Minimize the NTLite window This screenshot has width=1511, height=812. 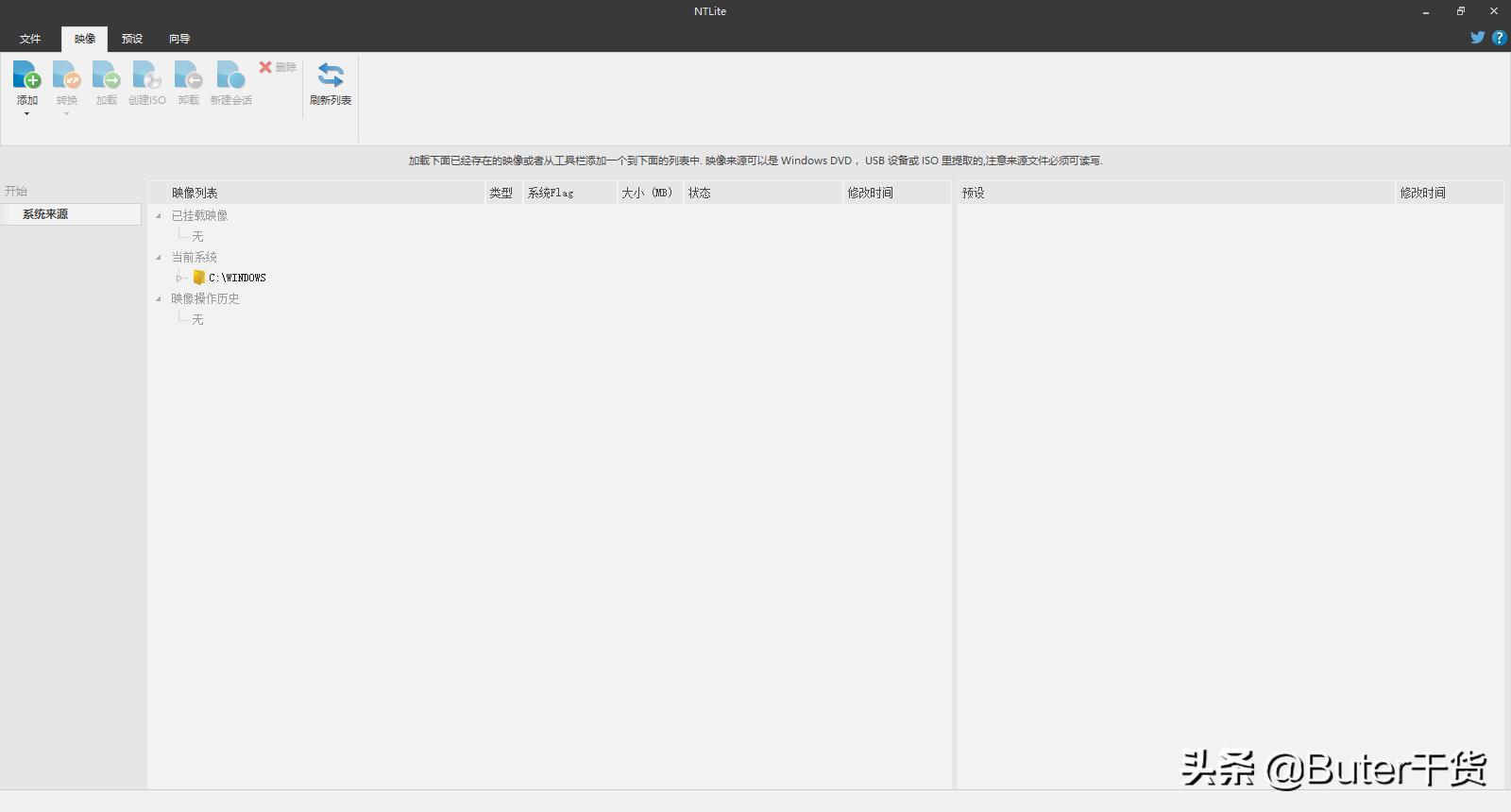(x=1426, y=11)
